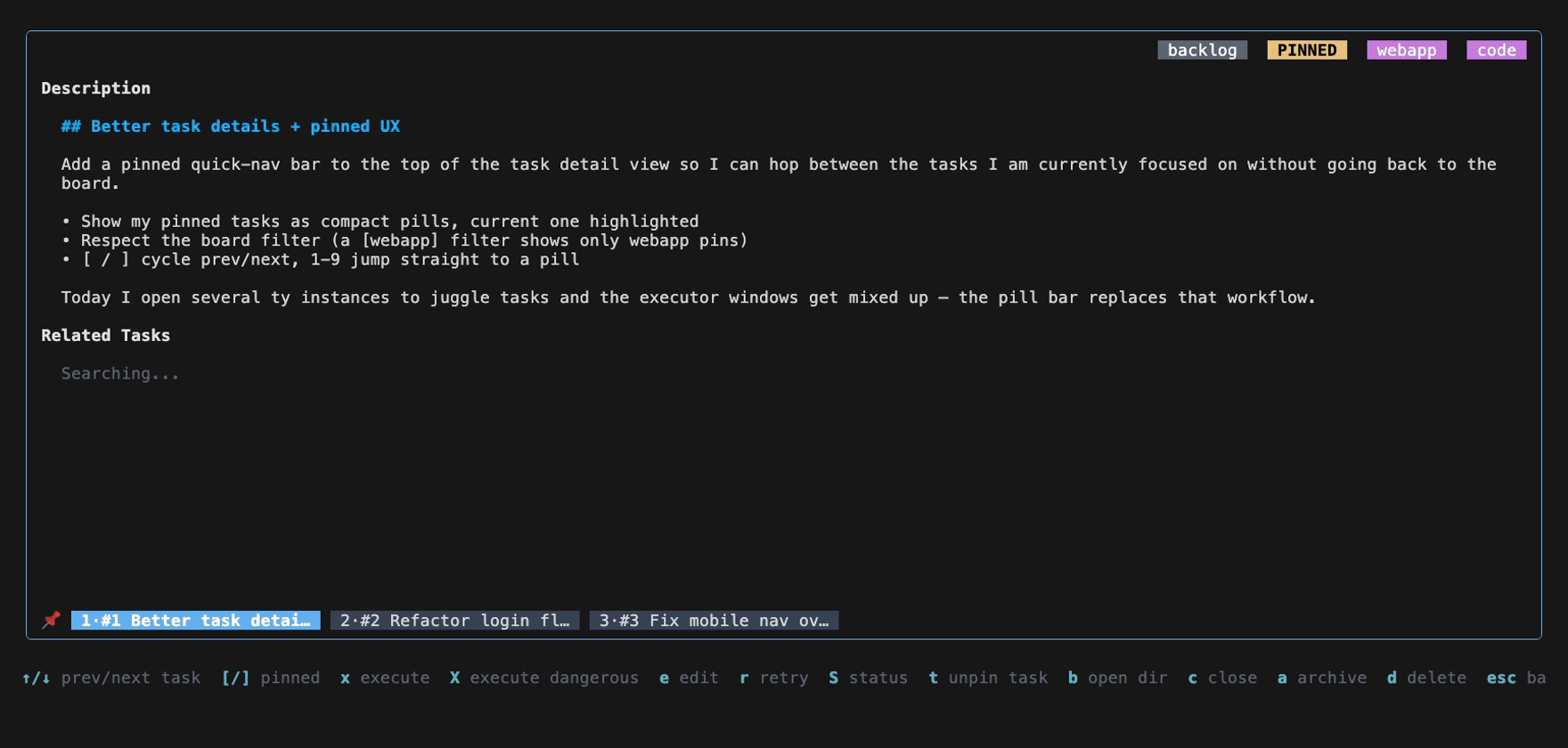Image resolution: width=1568 pixels, height=748 pixels.
Task: Select the code tag
Action: 1497,50
